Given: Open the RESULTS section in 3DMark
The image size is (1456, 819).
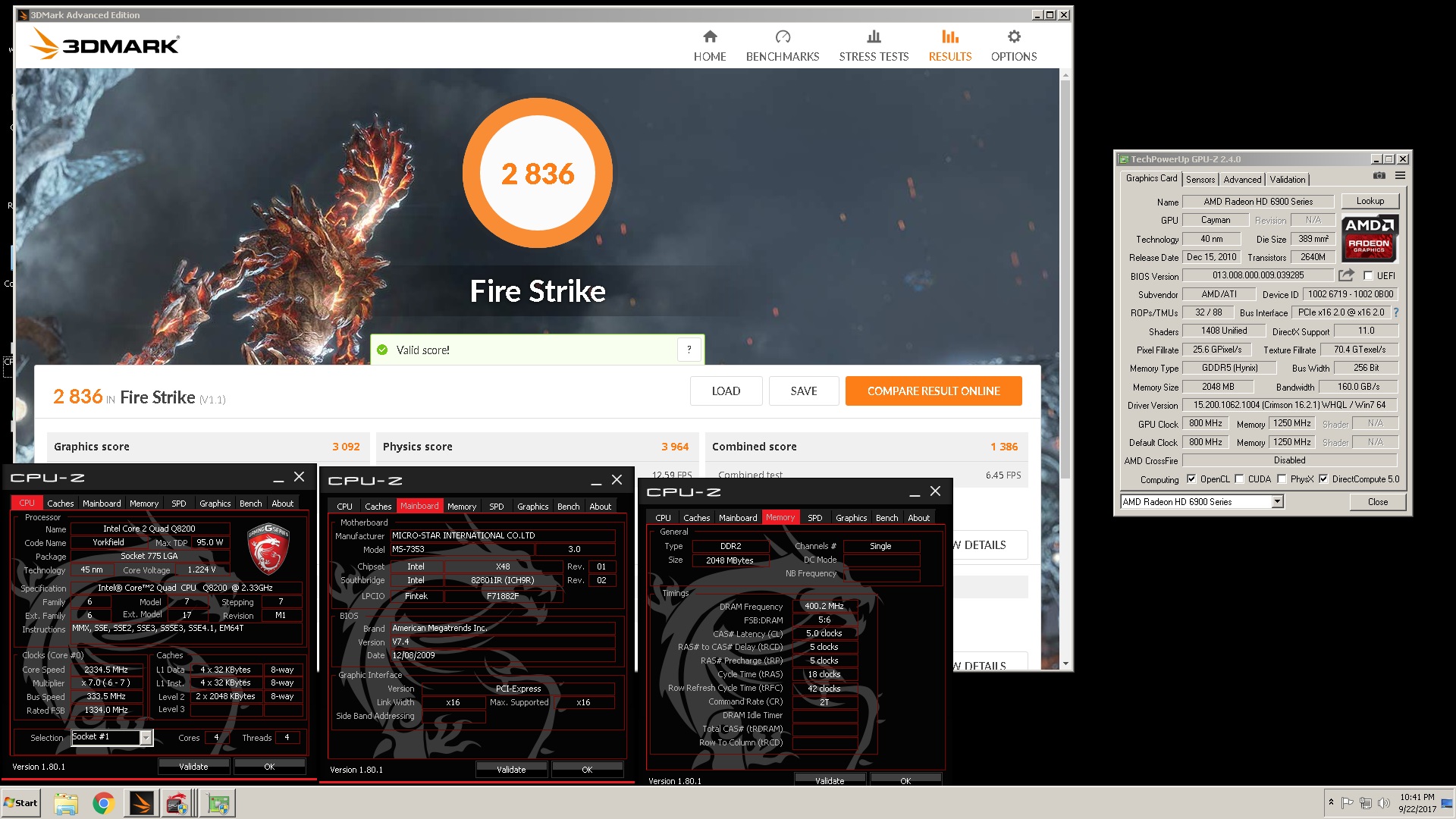Looking at the screenshot, I should 950,46.
